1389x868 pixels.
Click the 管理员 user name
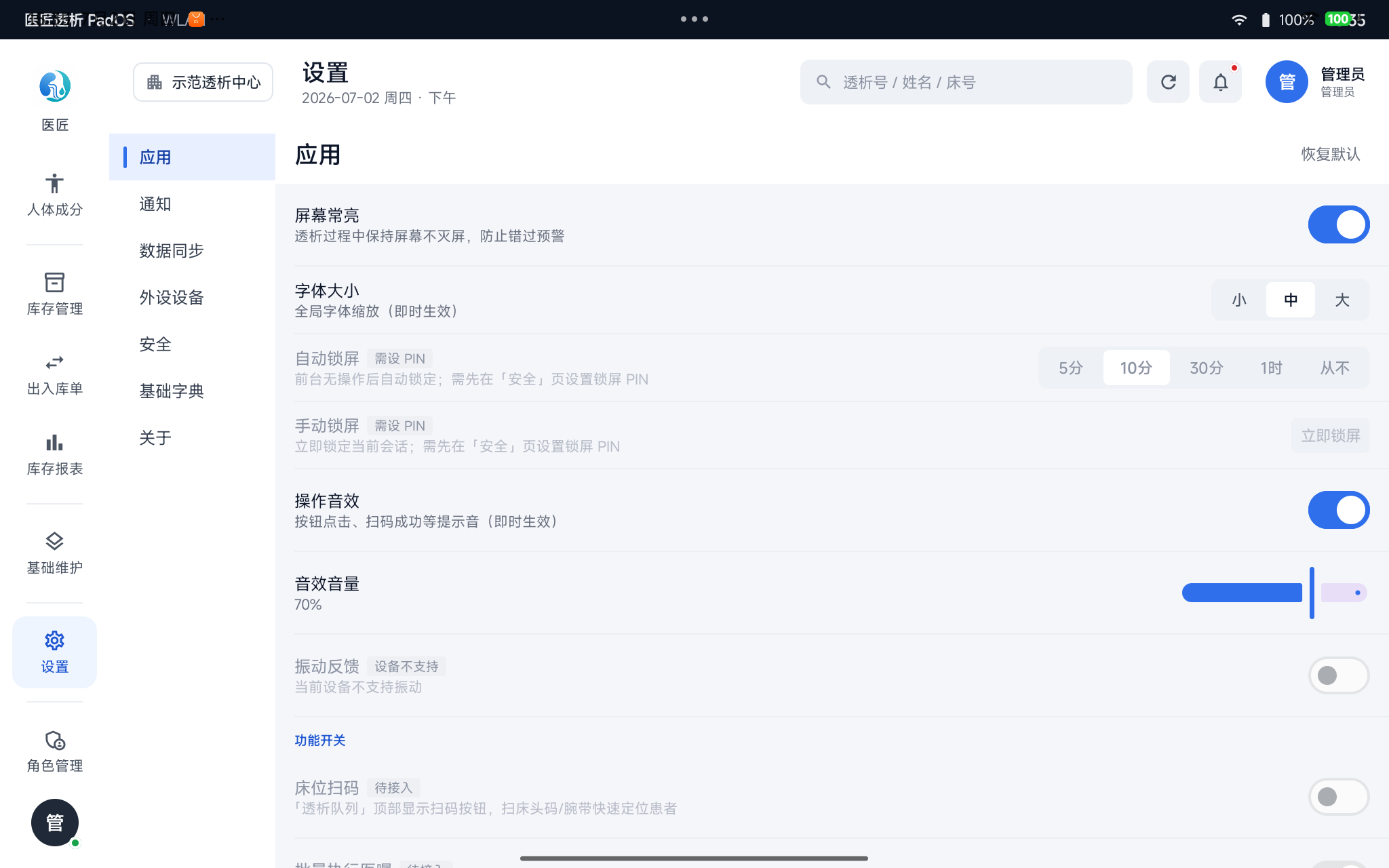(1342, 74)
